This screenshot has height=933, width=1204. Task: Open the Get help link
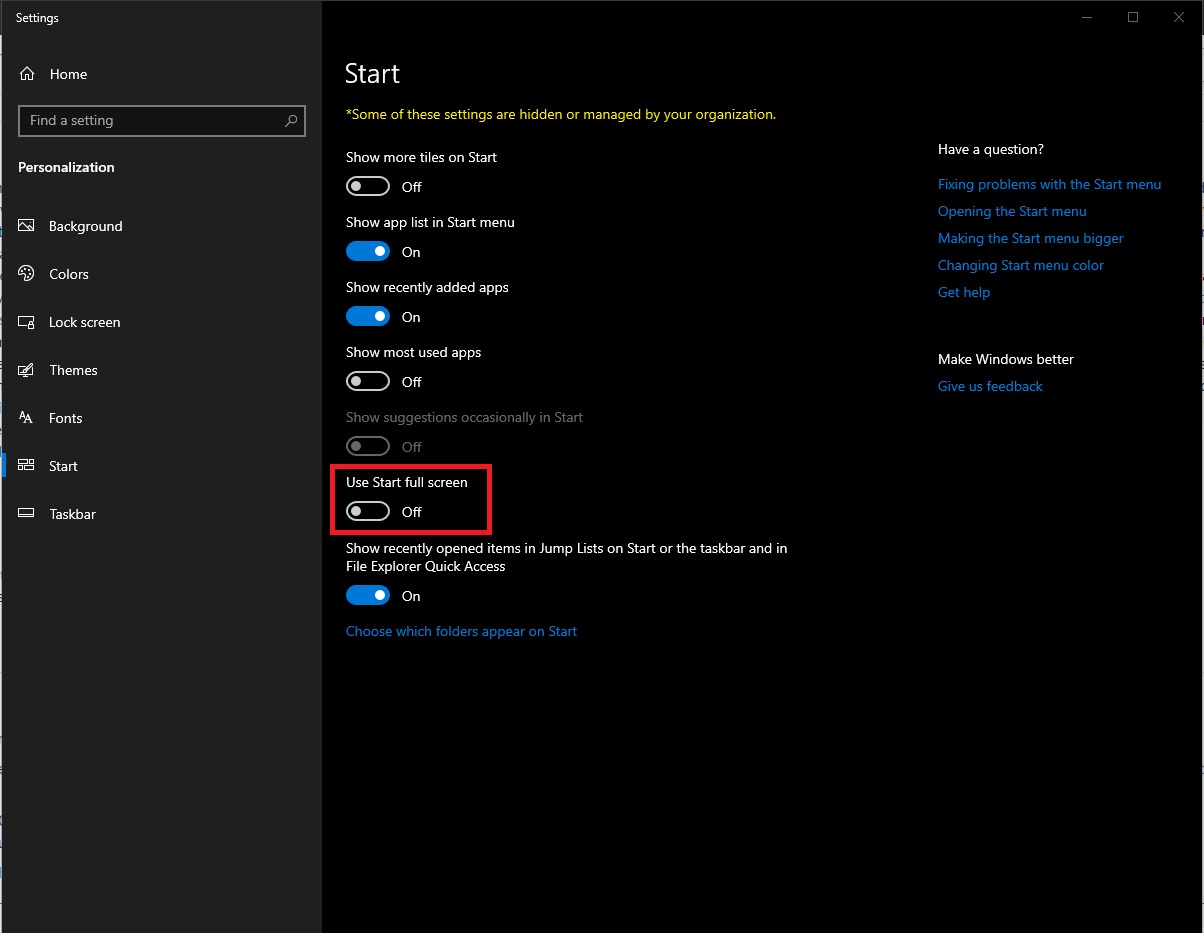tap(963, 292)
